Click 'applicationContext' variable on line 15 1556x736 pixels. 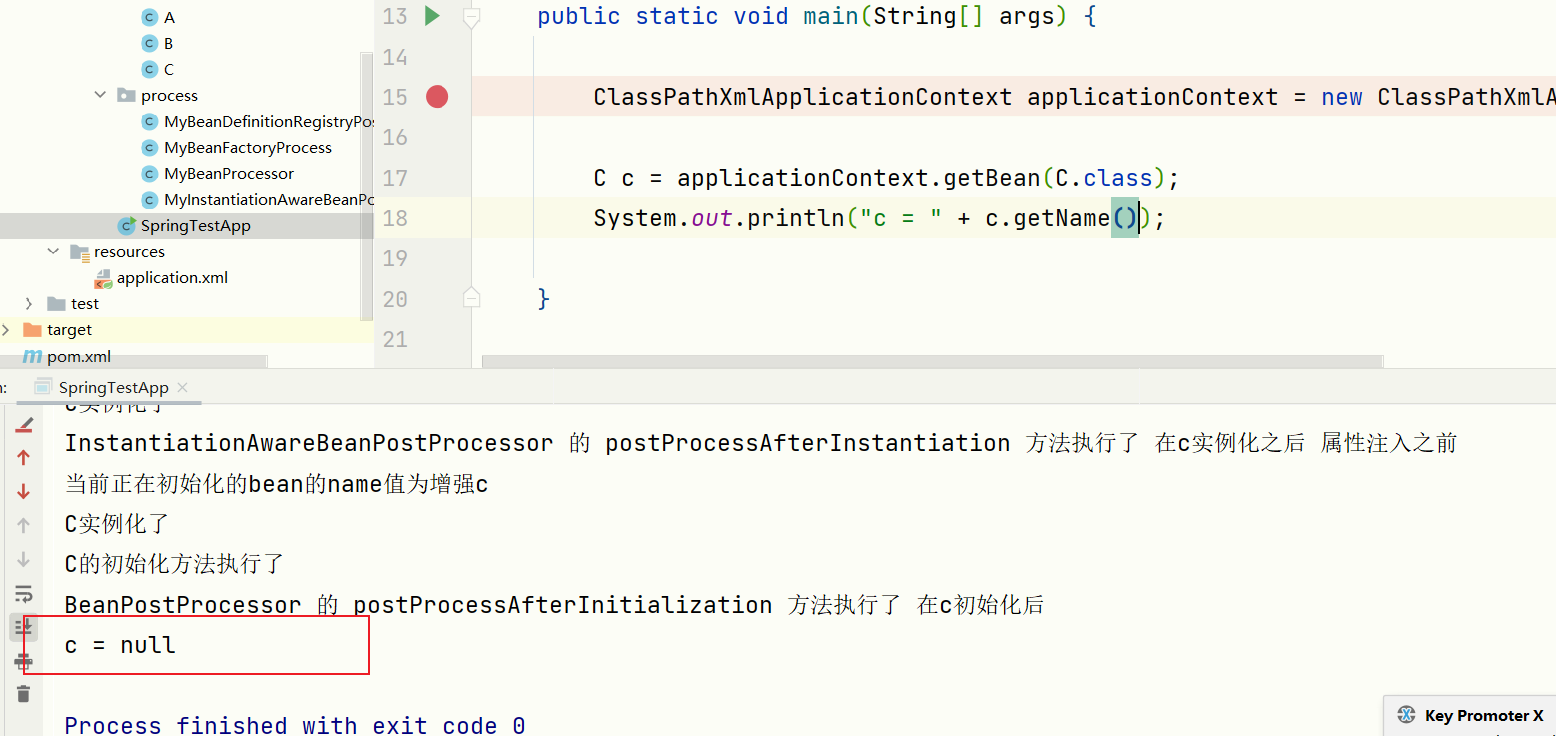click(x=1153, y=97)
